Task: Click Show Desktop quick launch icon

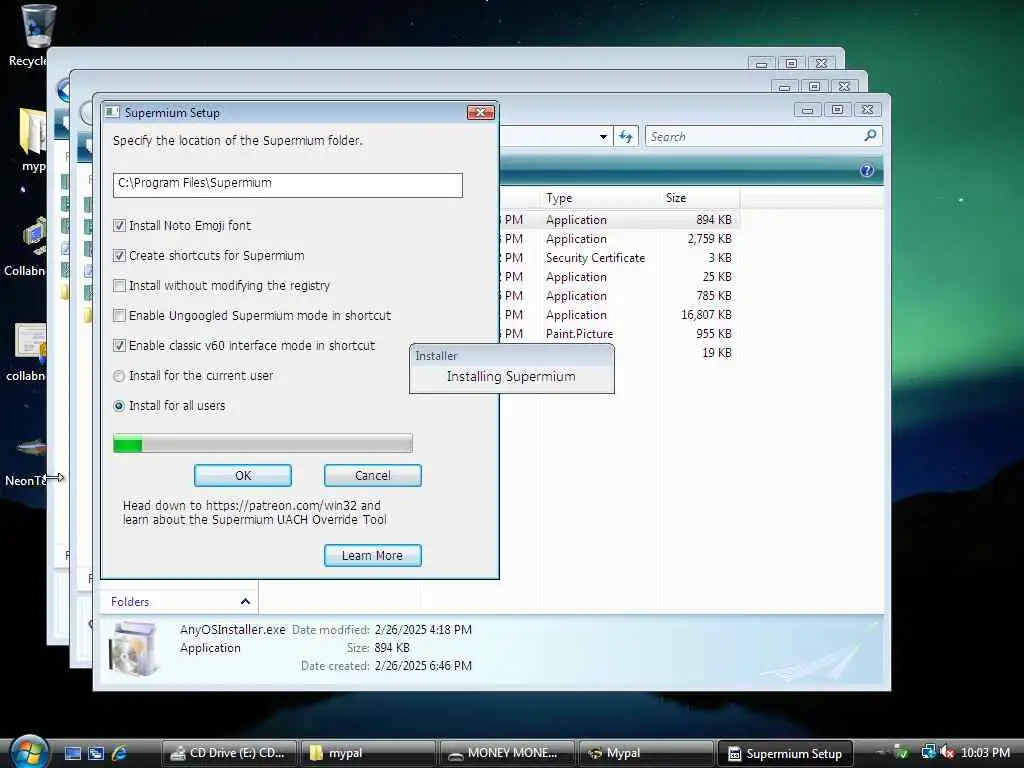Action: point(73,753)
